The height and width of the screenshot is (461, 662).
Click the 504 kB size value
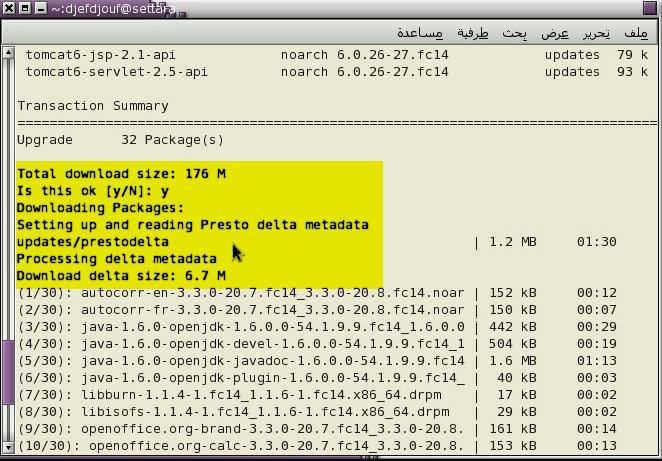coord(513,344)
